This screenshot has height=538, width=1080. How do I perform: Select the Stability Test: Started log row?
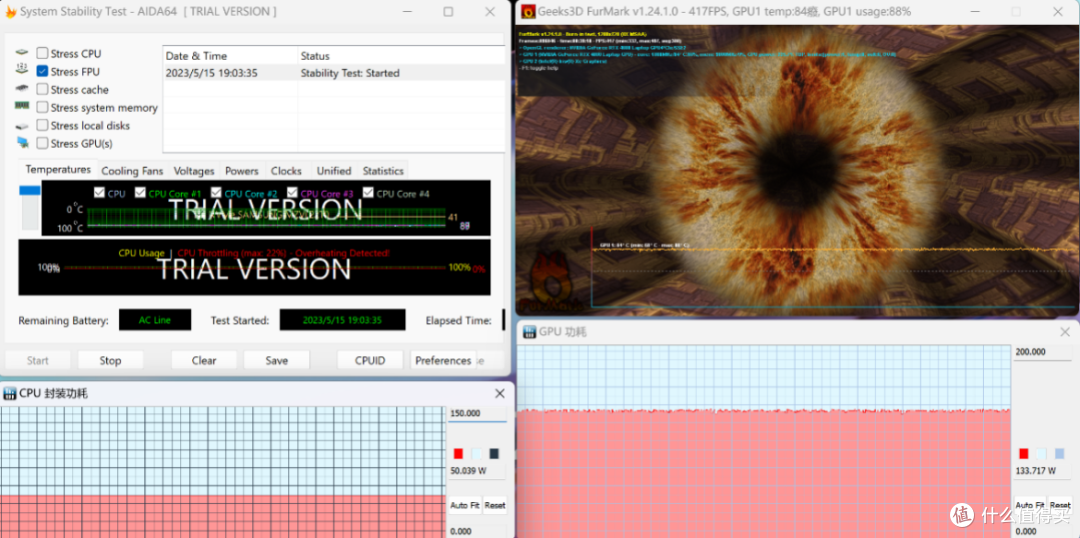click(333, 73)
